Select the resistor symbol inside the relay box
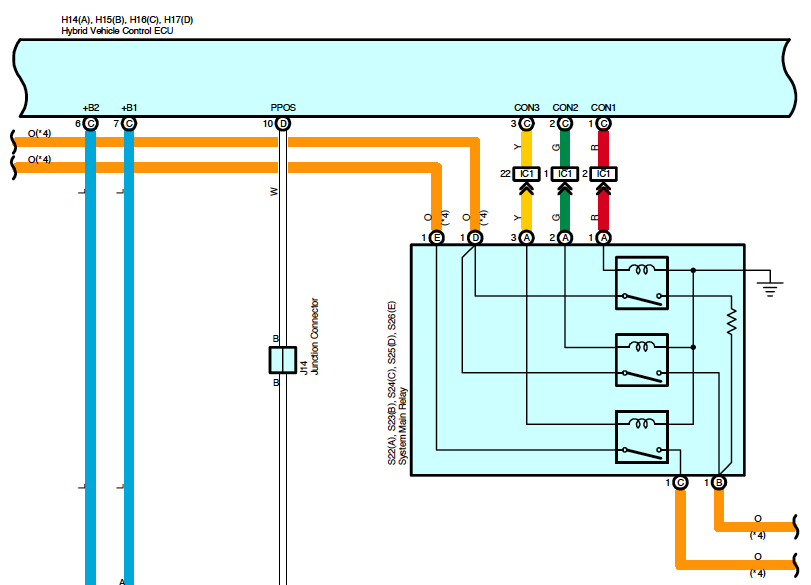Image resolution: width=811 pixels, height=585 pixels. 731,322
